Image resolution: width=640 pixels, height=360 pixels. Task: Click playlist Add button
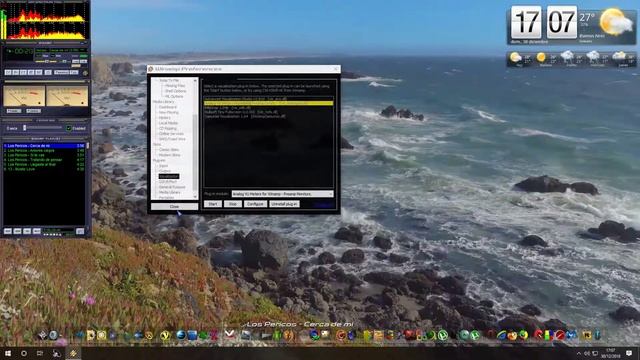(x=8, y=231)
